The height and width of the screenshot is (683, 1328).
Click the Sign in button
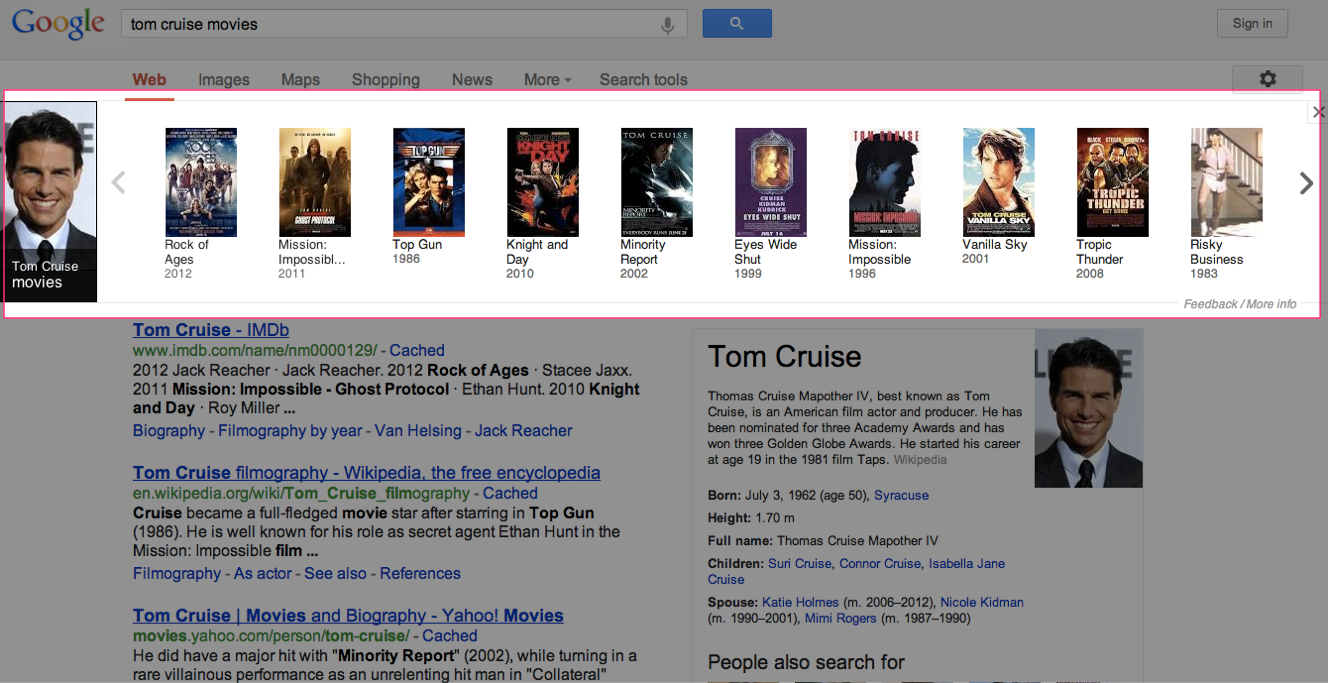pyautogui.click(x=1252, y=23)
